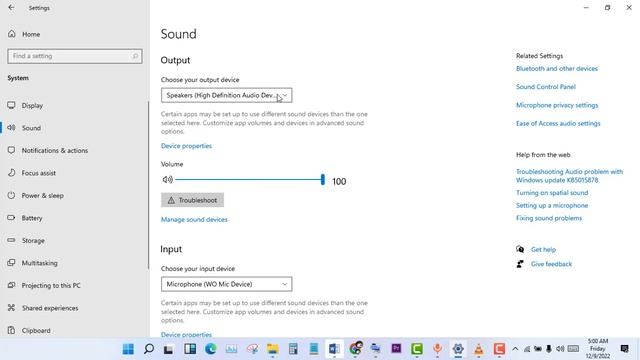Click the tray microphone icon
This screenshot has height=360, width=640.
point(549,349)
